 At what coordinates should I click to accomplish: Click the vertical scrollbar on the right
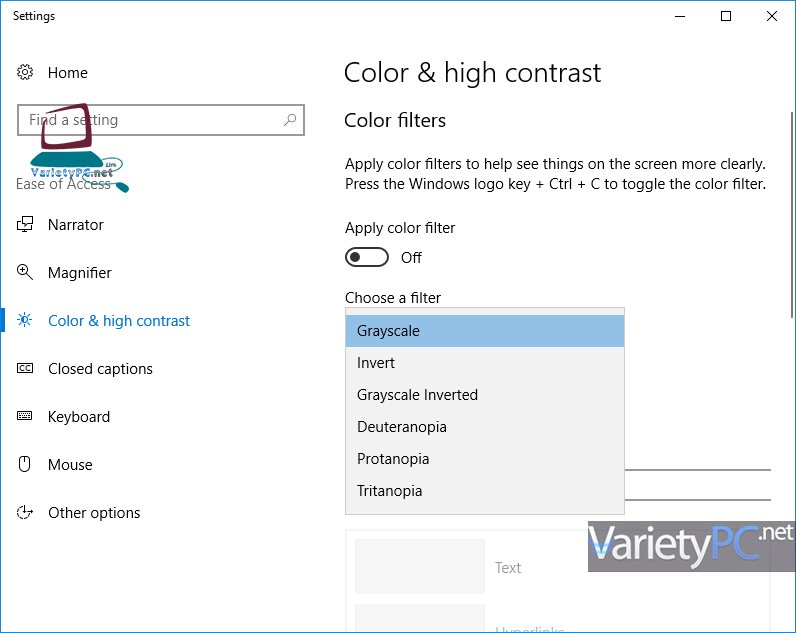[791, 200]
